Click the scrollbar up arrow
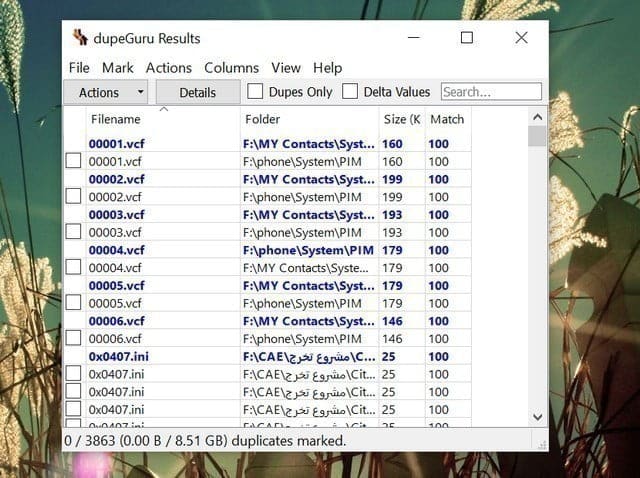 point(538,117)
